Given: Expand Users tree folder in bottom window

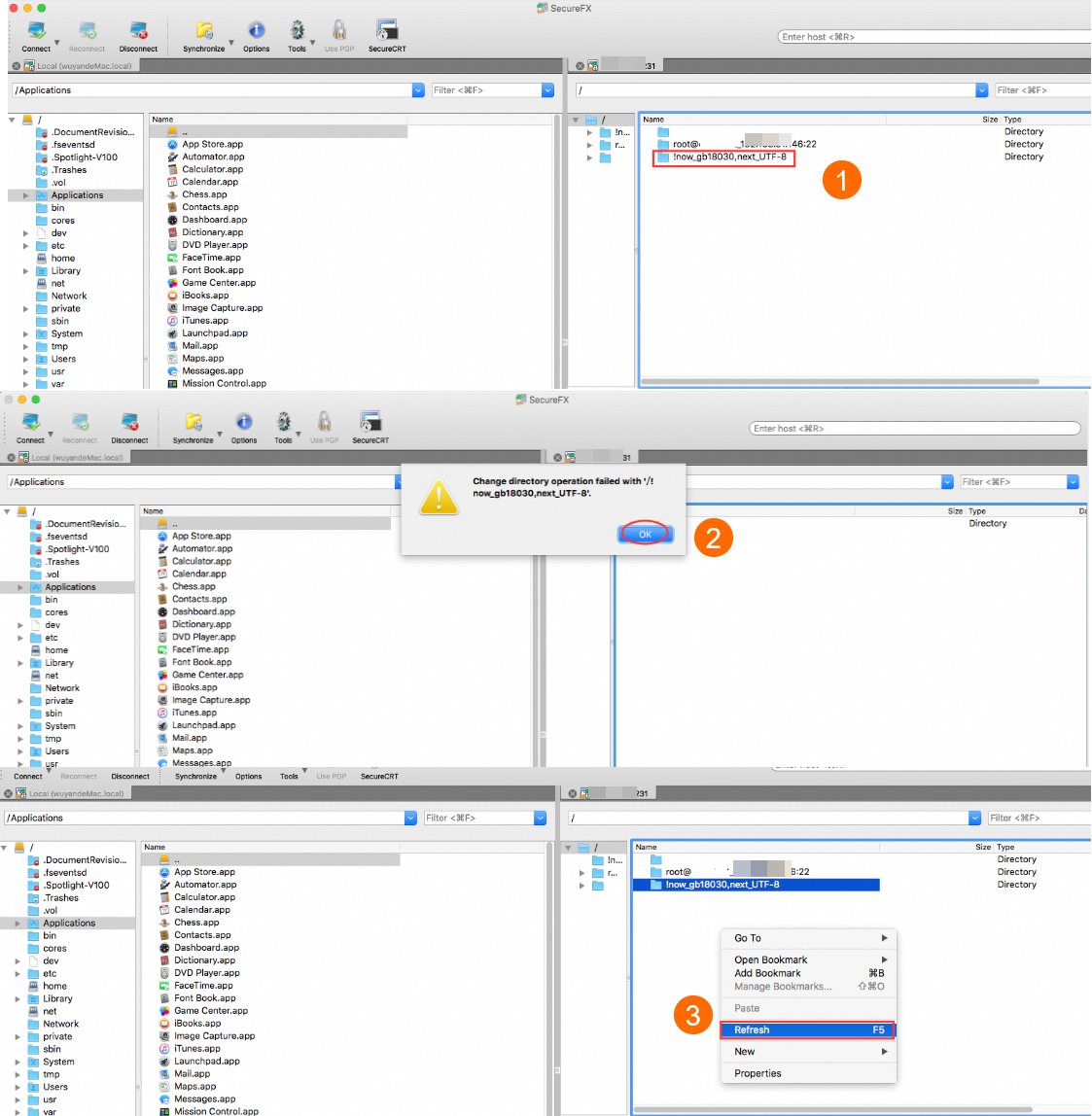Looking at the screenshot, I should 18,1087.
